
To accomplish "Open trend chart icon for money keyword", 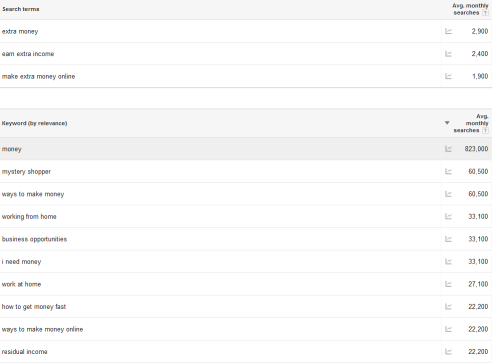I will tap(448, 149).
